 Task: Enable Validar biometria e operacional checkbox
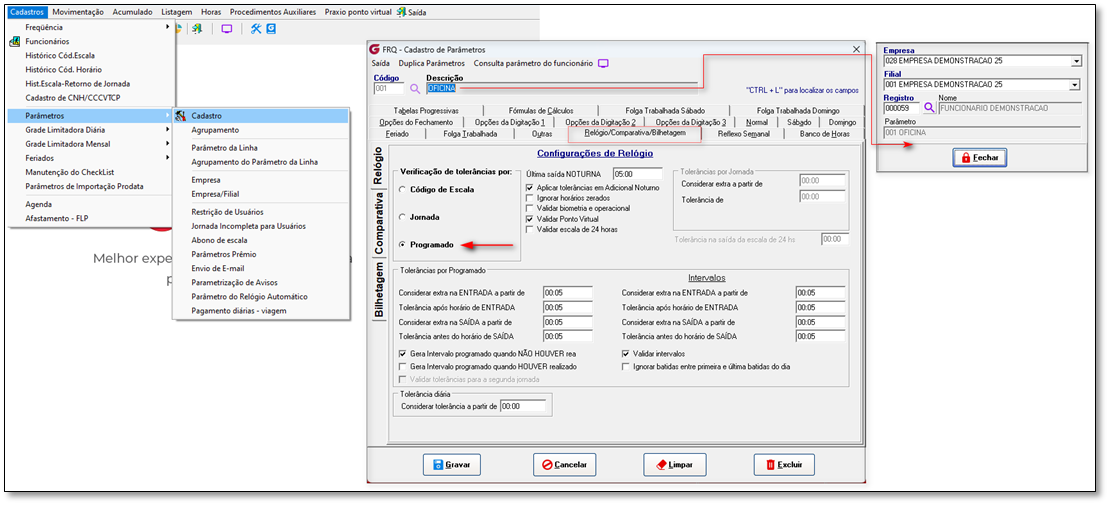pyautogui.click(x=530, y=209)
